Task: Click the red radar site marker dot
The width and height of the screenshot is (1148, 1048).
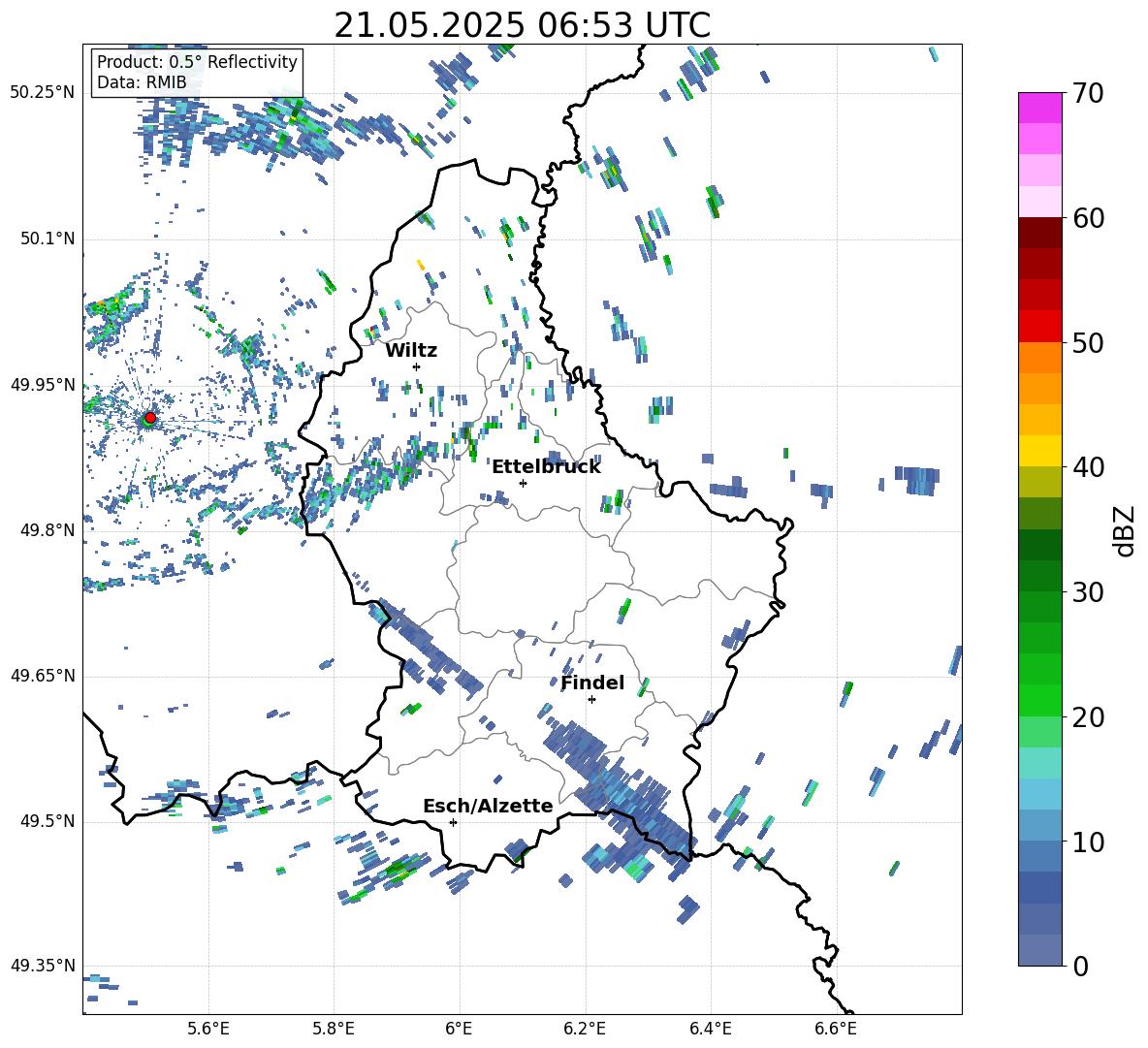Action: click(150, 418)
